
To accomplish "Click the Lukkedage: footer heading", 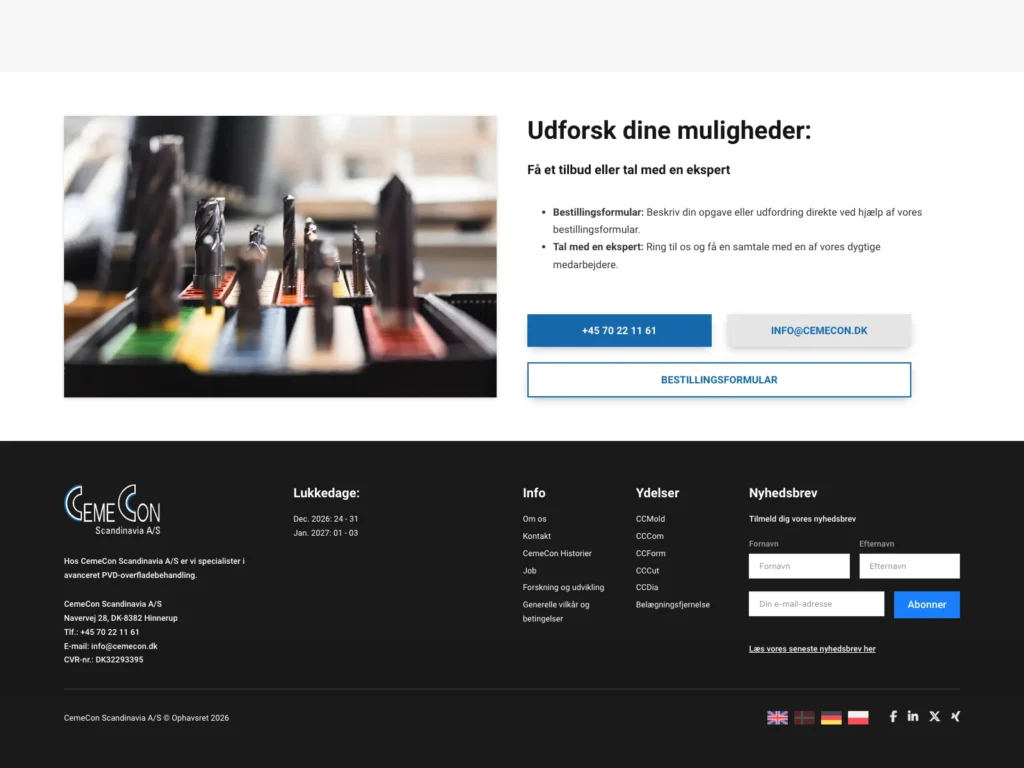I will coord(327,493).
